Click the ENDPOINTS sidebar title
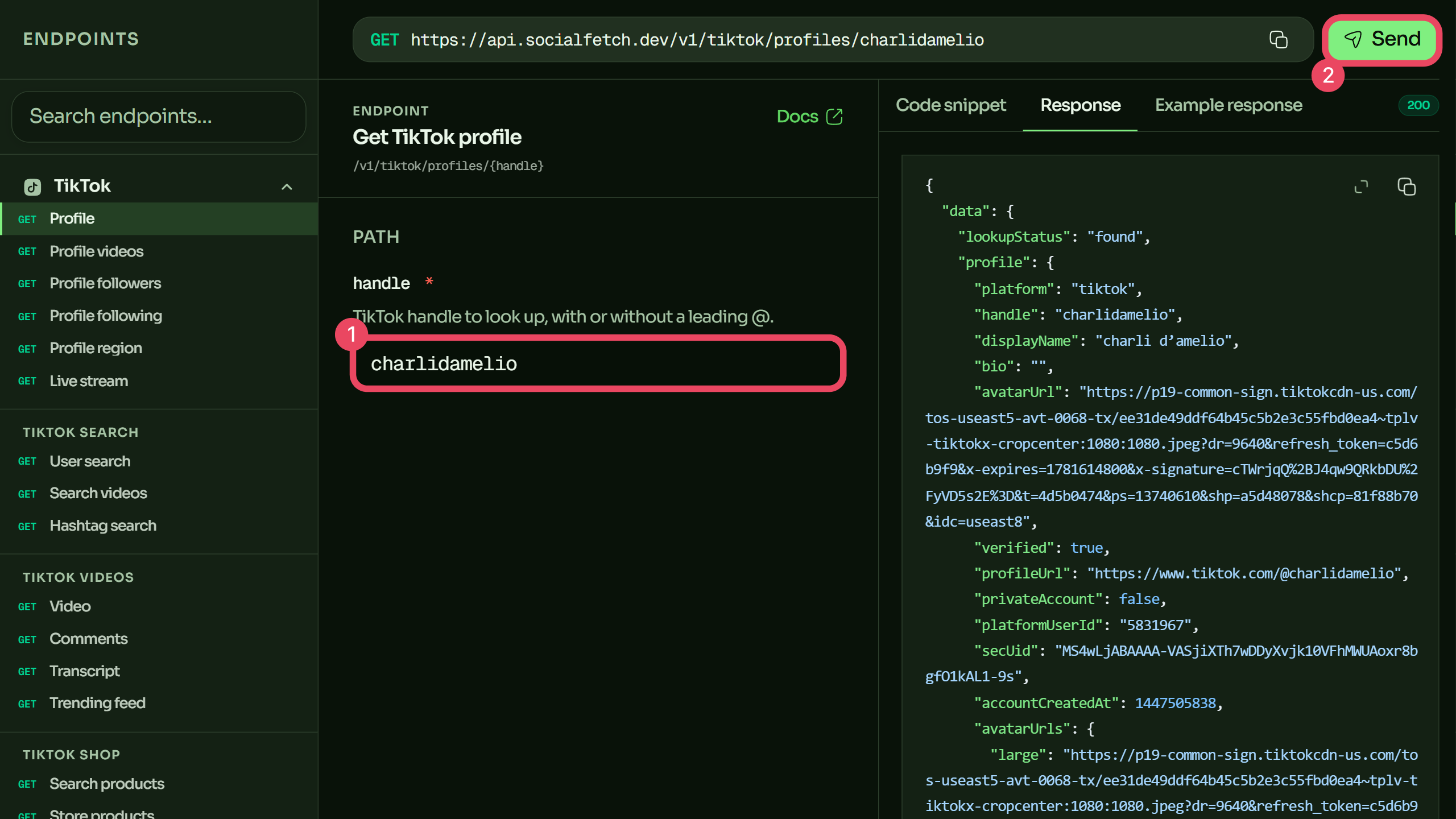 coord(81,39)
